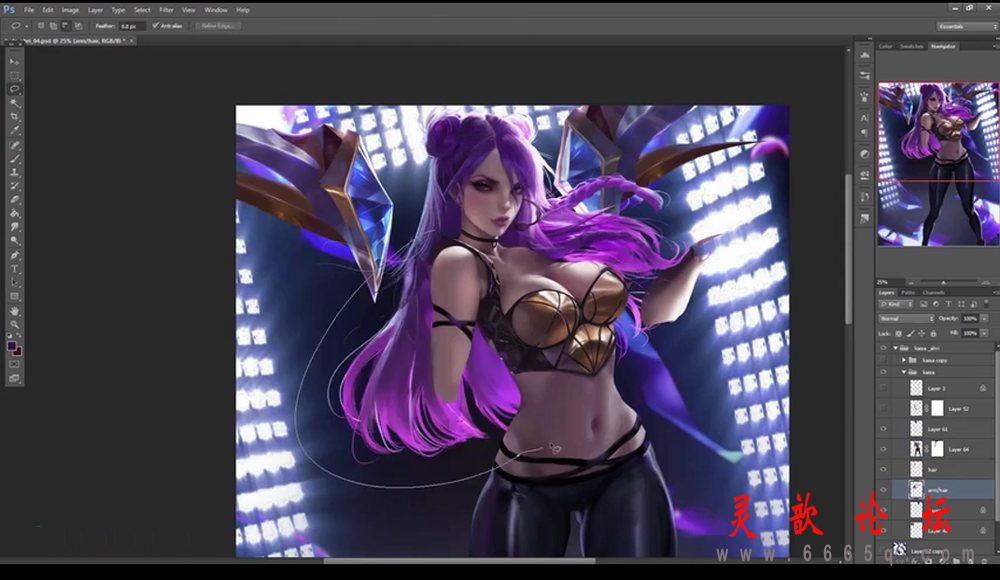Open the Opacity slider dropdown arrow
Viewport: 1000px width, 580px height.
[x=984, y=318]
